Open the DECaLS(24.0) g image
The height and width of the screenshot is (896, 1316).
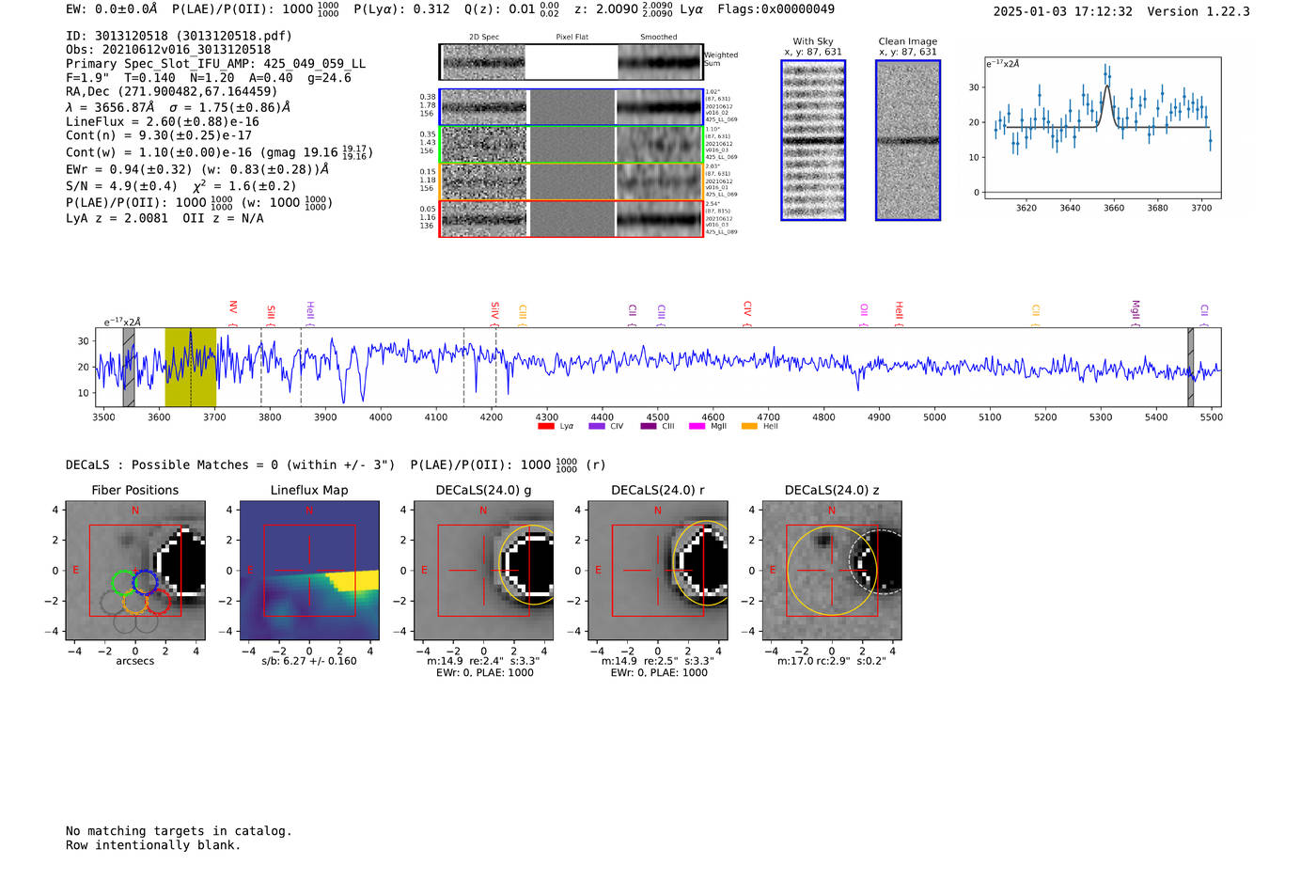(484, 571)
